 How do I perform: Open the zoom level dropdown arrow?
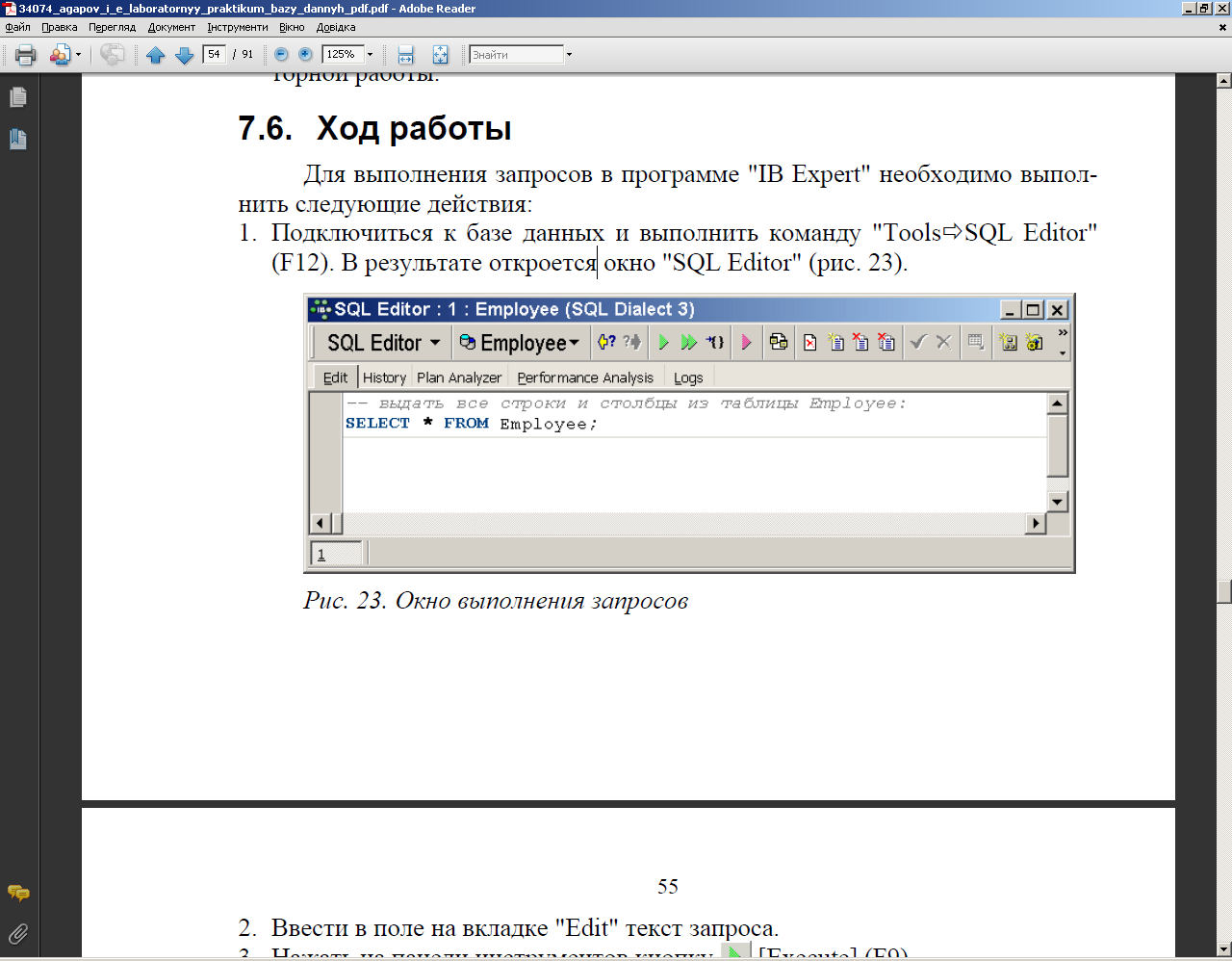(370, 55)
